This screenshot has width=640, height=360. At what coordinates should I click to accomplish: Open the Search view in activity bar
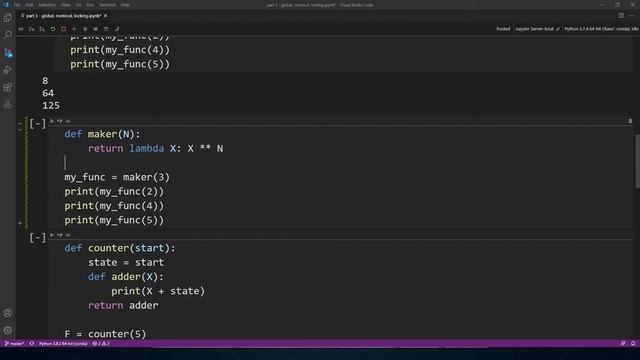pyautogui.click(x=7, y=35)
